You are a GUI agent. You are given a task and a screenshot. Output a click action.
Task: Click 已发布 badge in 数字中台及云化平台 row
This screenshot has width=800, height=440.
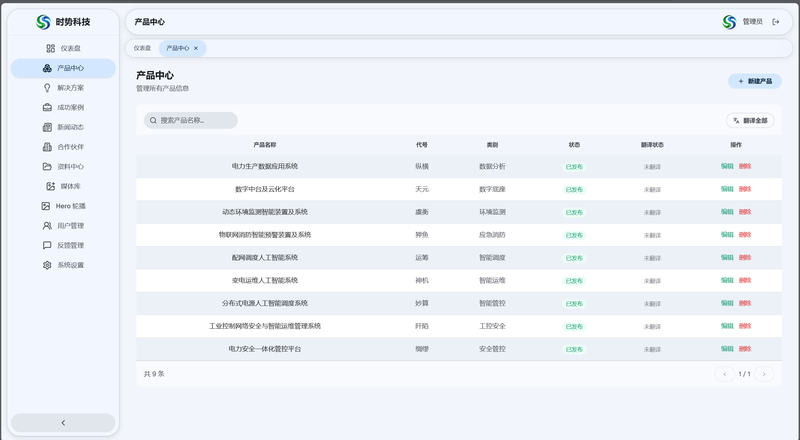click(574, 189)
